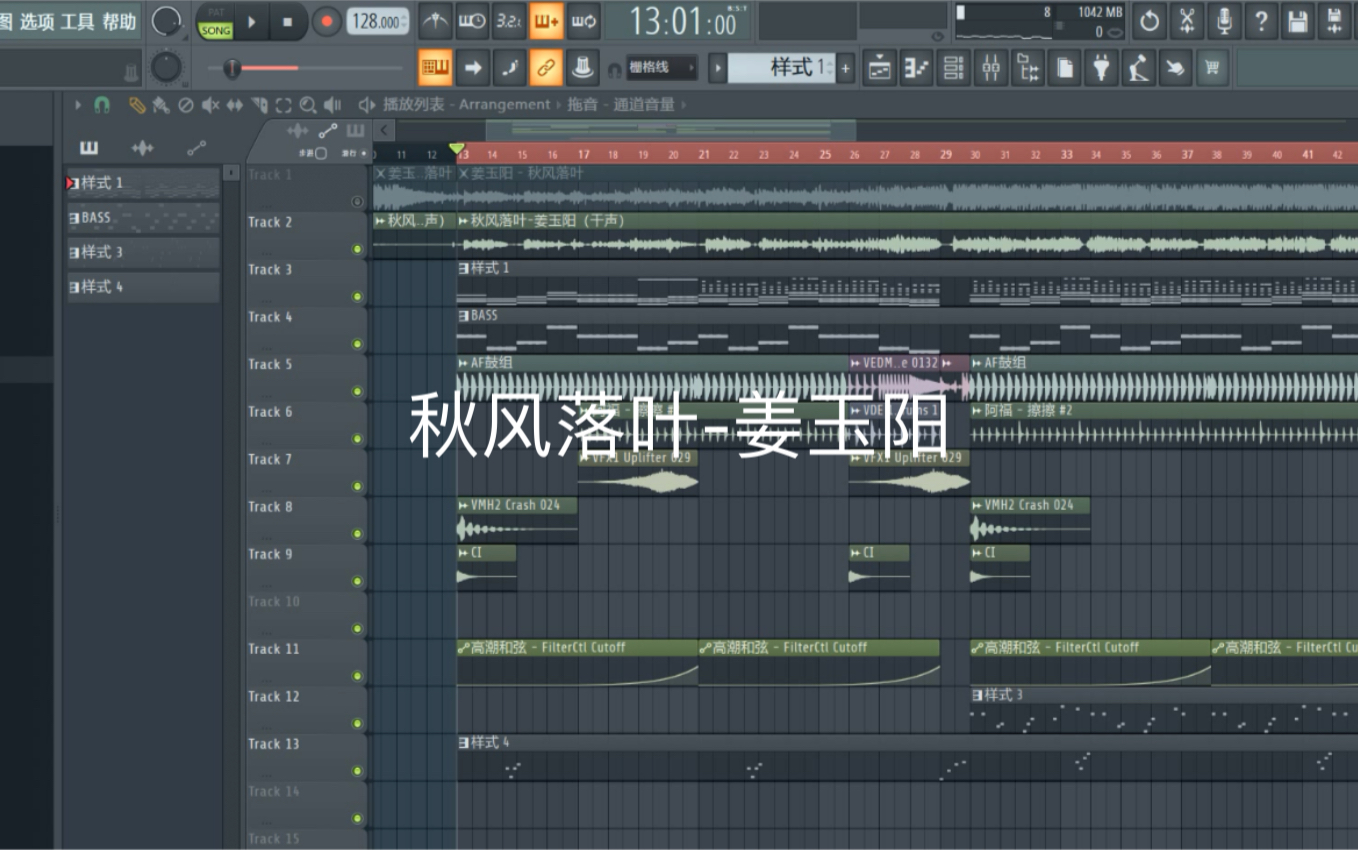Viewport: 1358px width, 850px height.
Task: Select the paint brush tool in playlist
Action: (160, 104)
